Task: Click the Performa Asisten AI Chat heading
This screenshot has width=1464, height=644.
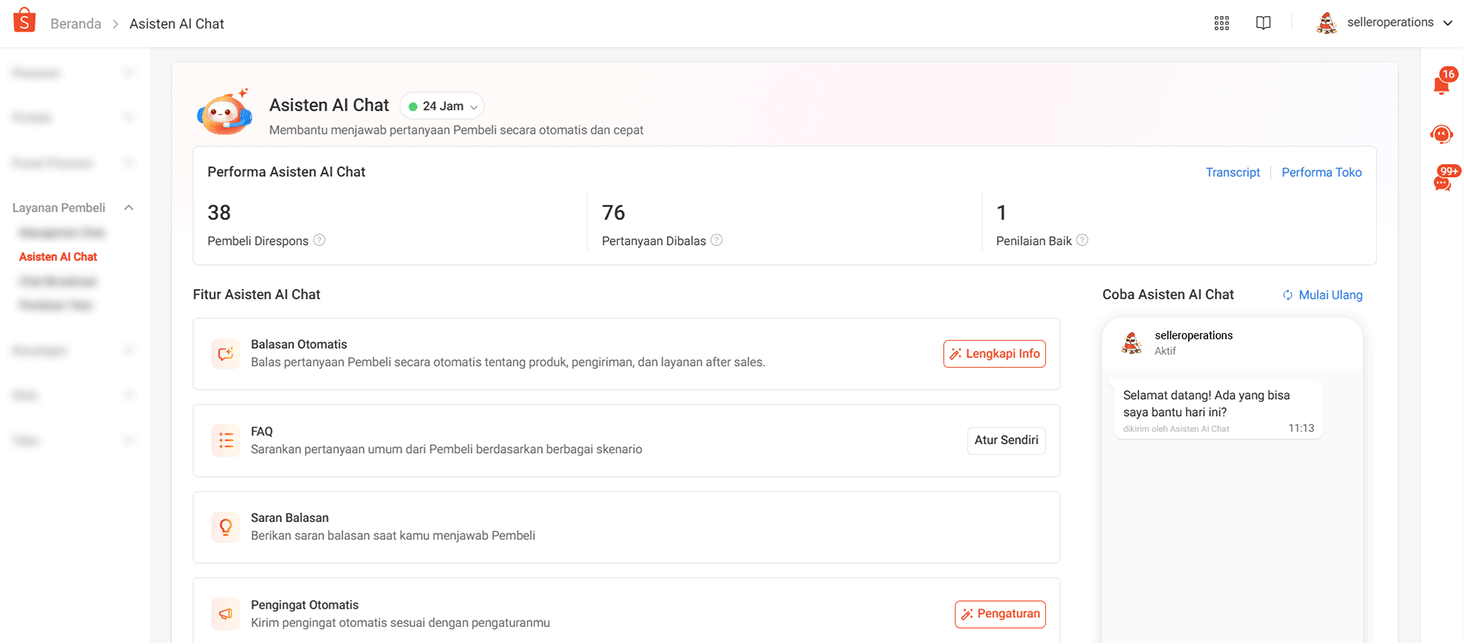Action: (x=286, y=172)
